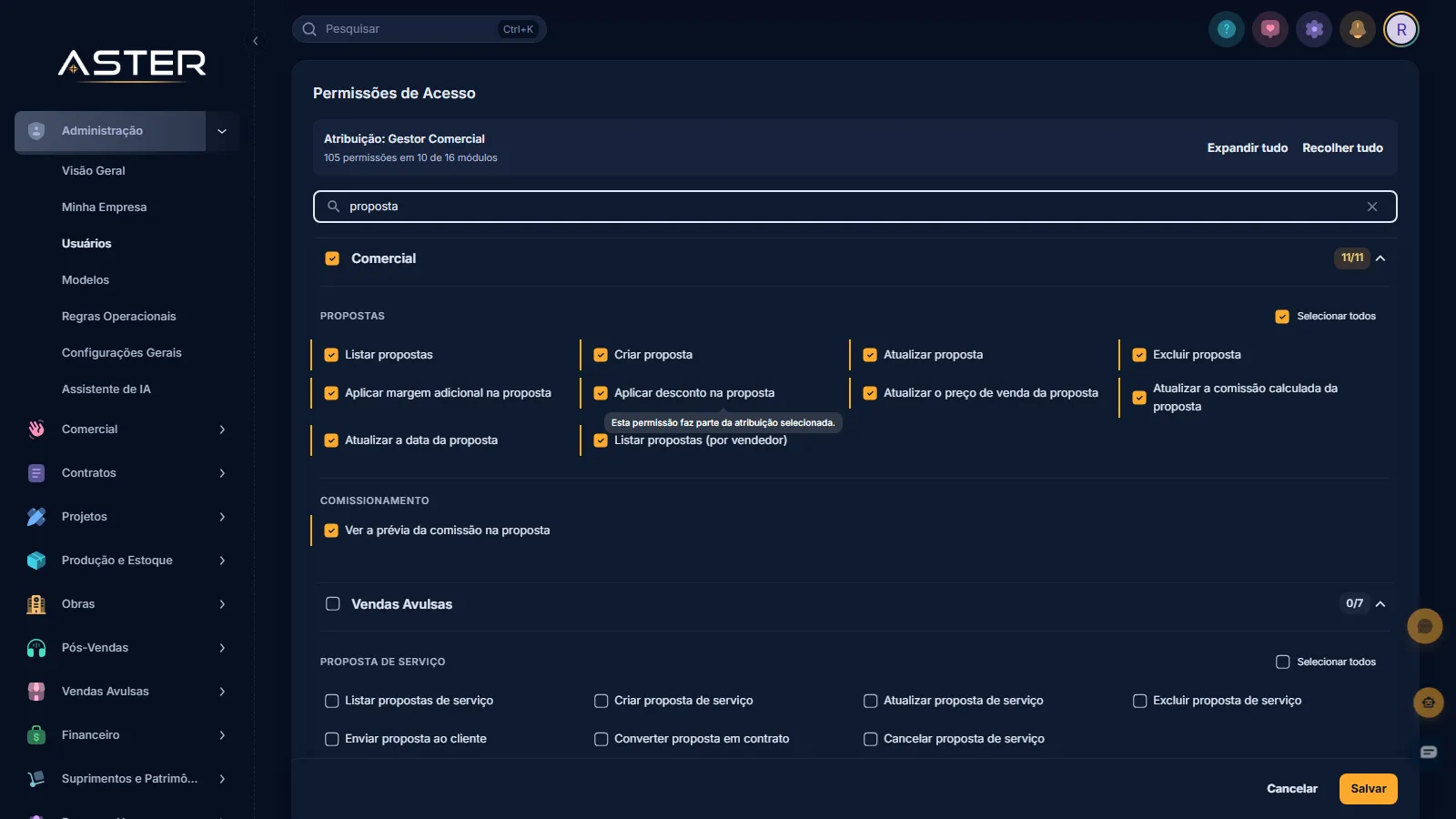Click the magnifier in the permissions filter
This screenshot has width=1456, height=819.
[x=334, y=207]
